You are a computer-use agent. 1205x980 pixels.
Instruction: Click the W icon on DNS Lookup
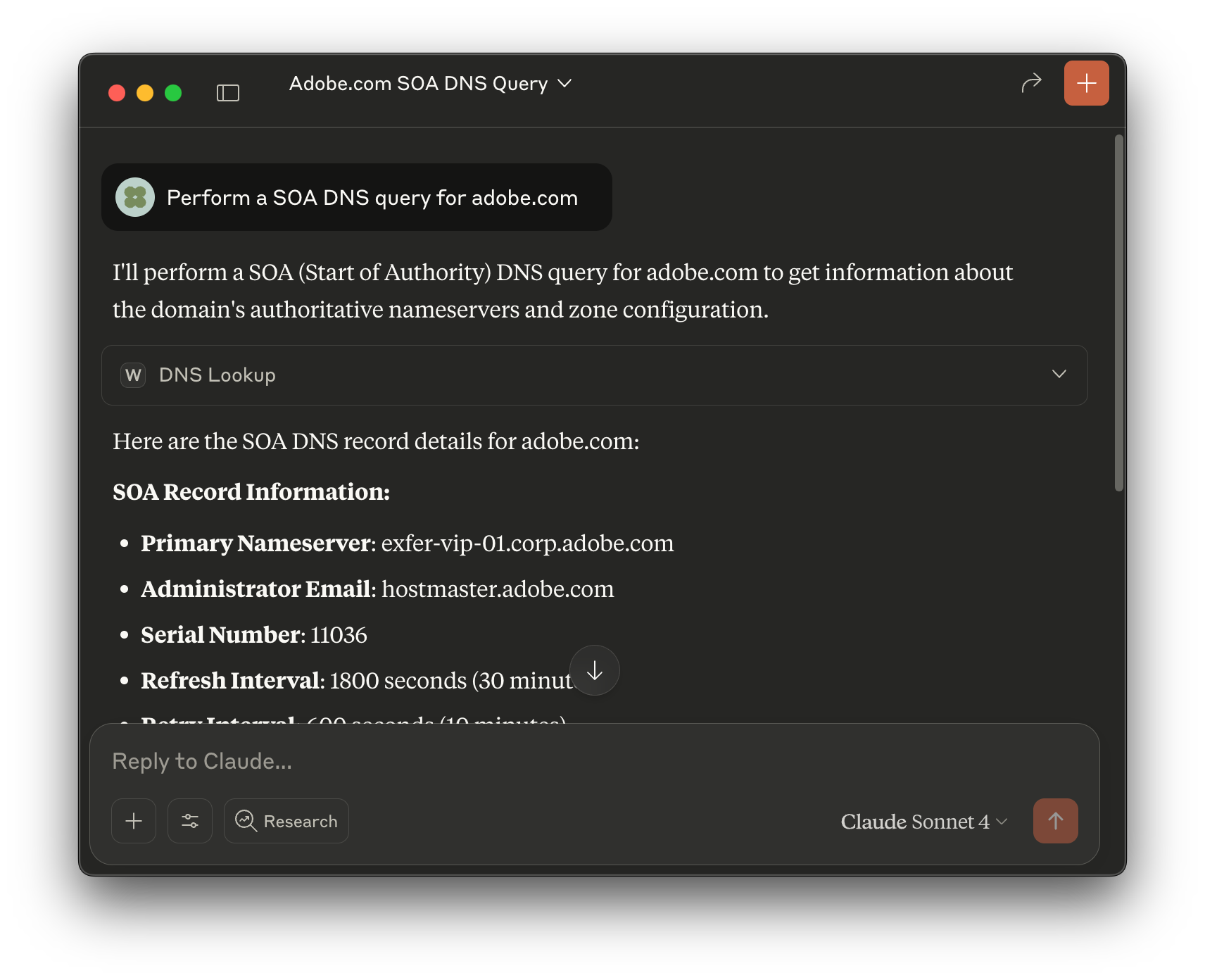133,375
